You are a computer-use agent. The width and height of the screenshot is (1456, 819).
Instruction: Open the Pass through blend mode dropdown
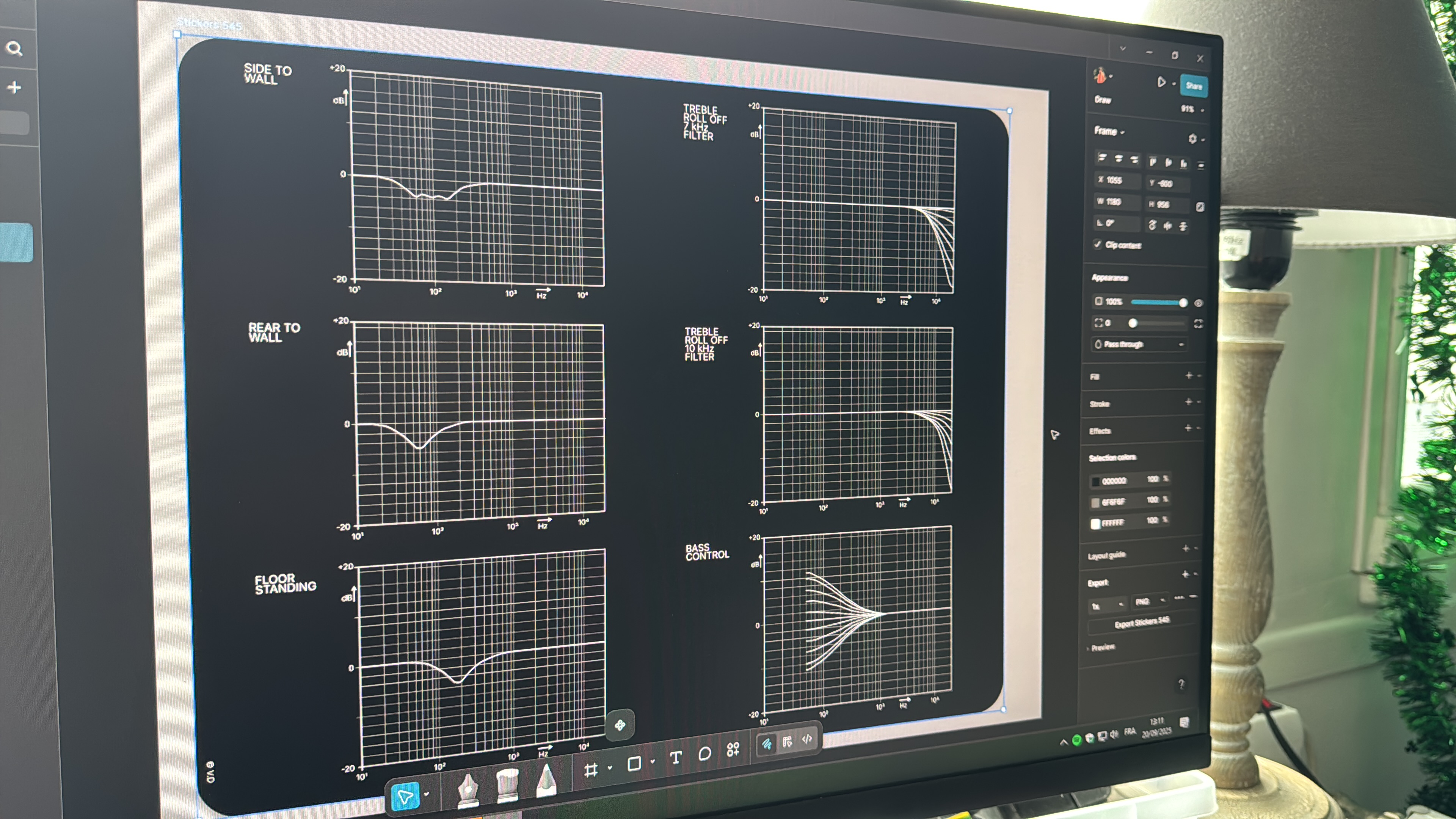click(1139, 344)
